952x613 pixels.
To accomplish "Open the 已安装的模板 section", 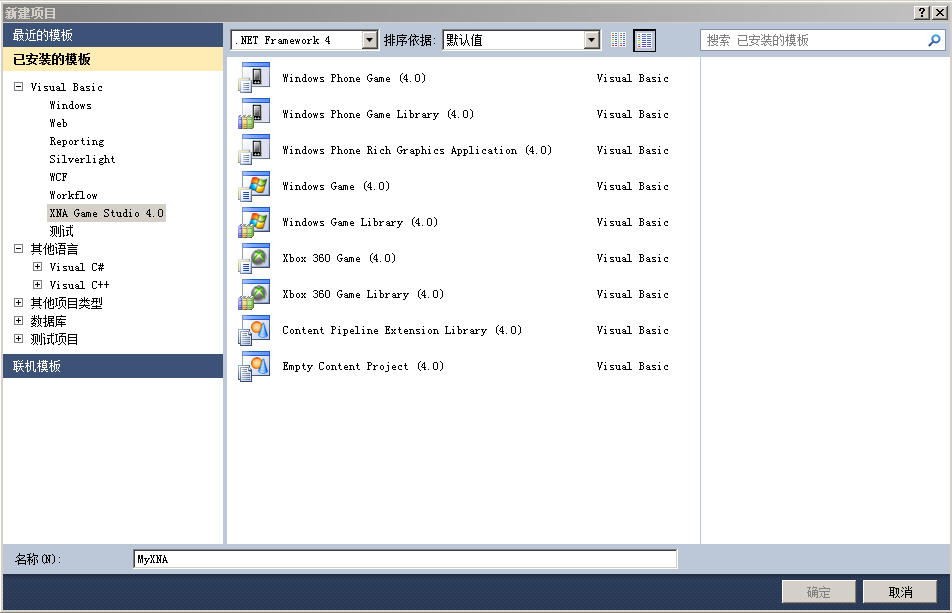I will coord(113,59).
